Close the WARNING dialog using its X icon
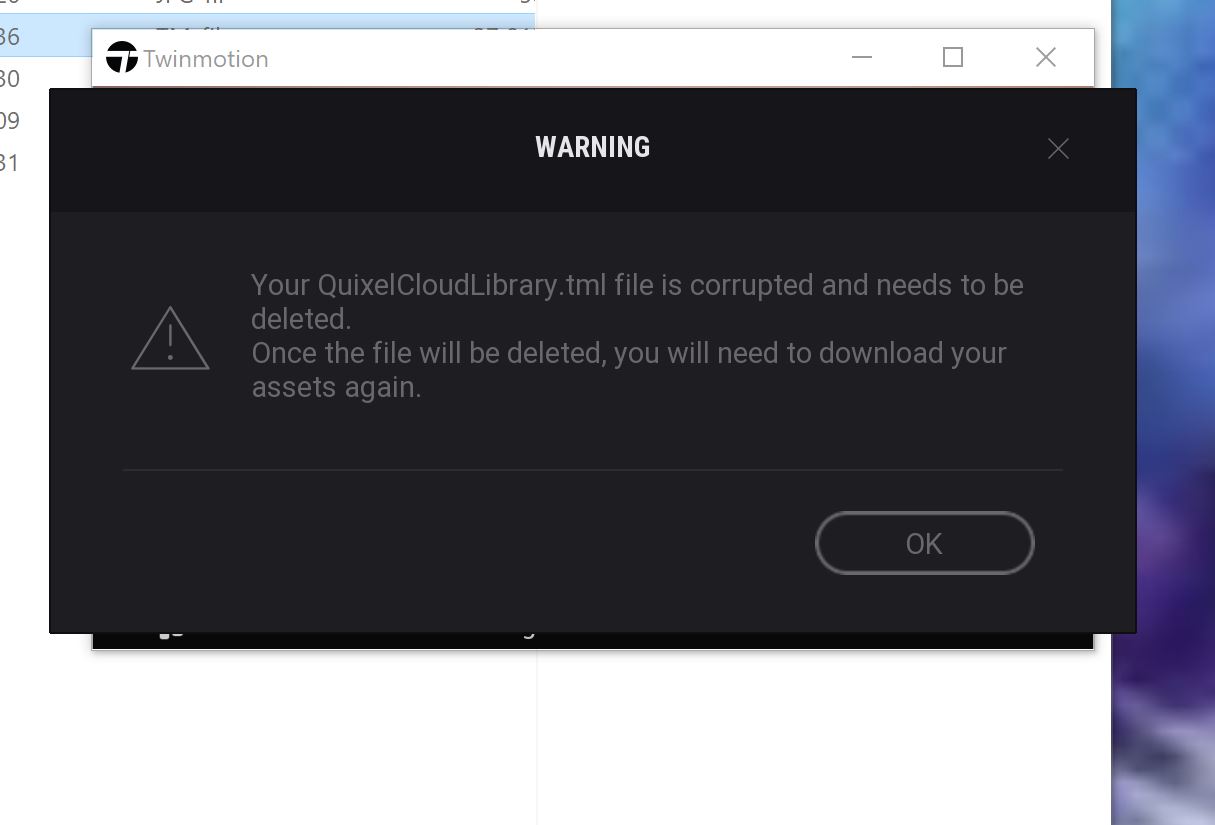 pos(1058,149)
